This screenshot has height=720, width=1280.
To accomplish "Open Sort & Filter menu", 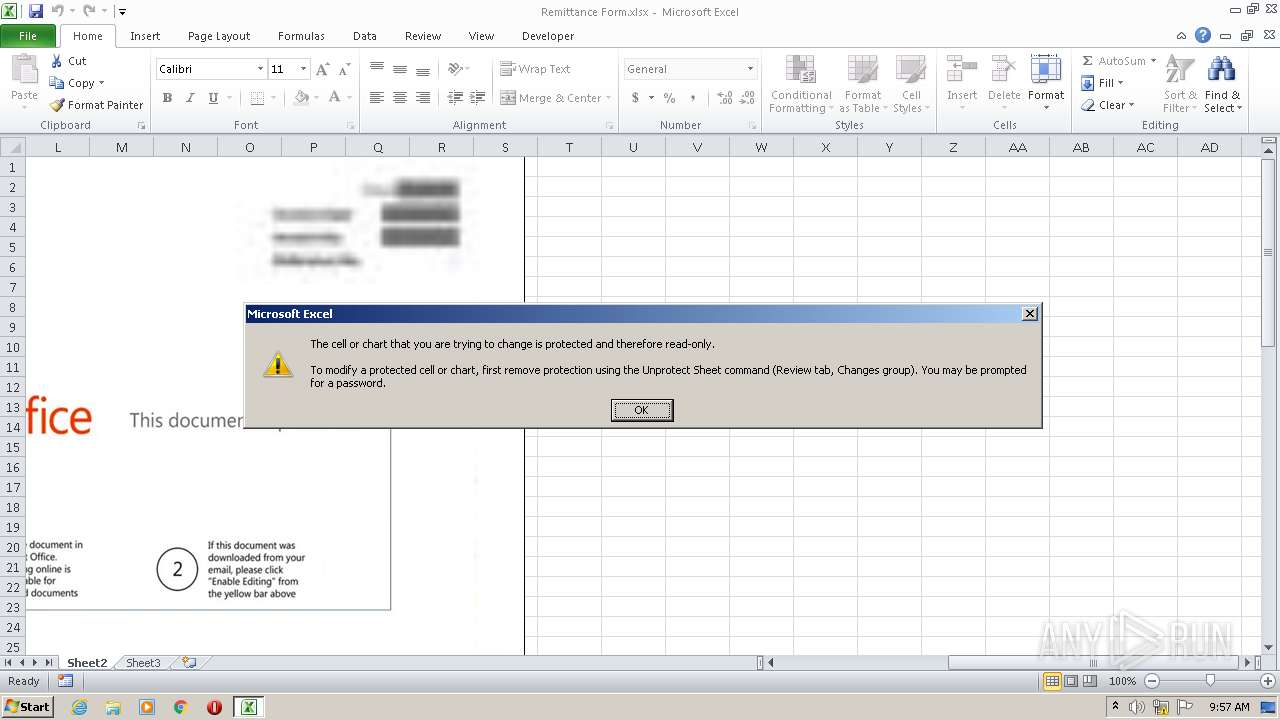I will click(x=1180, y=85).
